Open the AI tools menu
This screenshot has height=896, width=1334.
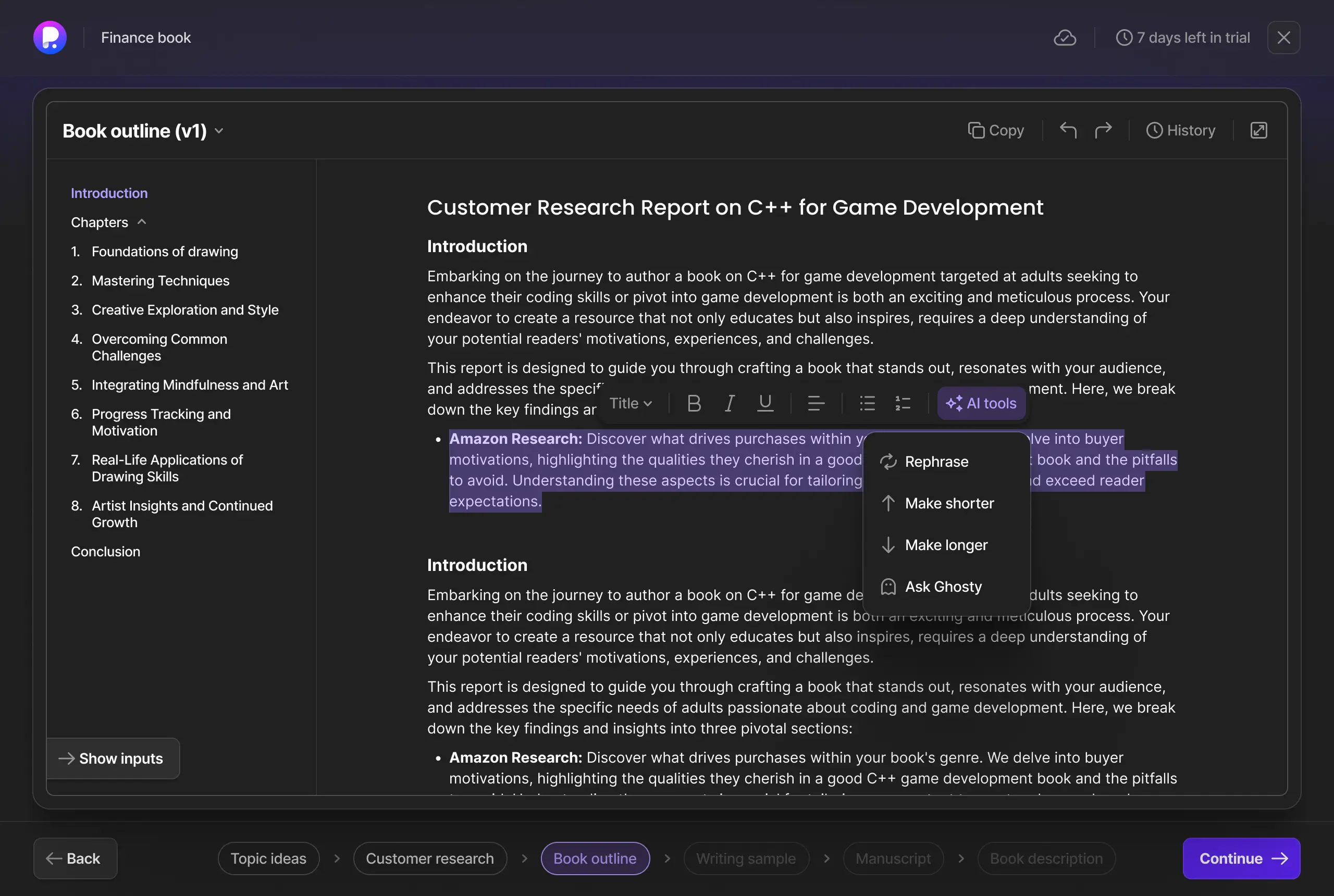point(981,403)
